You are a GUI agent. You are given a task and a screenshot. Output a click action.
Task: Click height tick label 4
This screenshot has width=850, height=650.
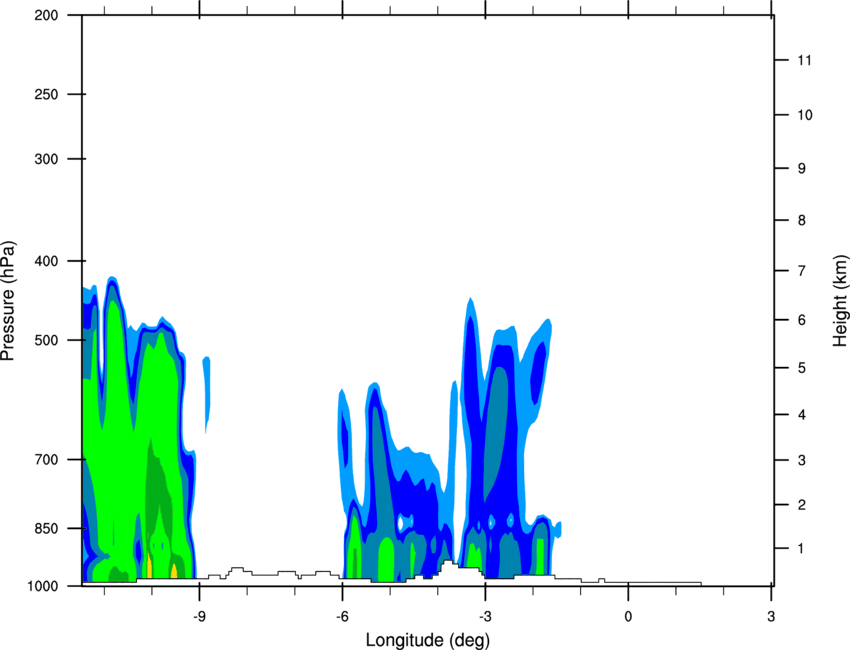coord(802,415)
